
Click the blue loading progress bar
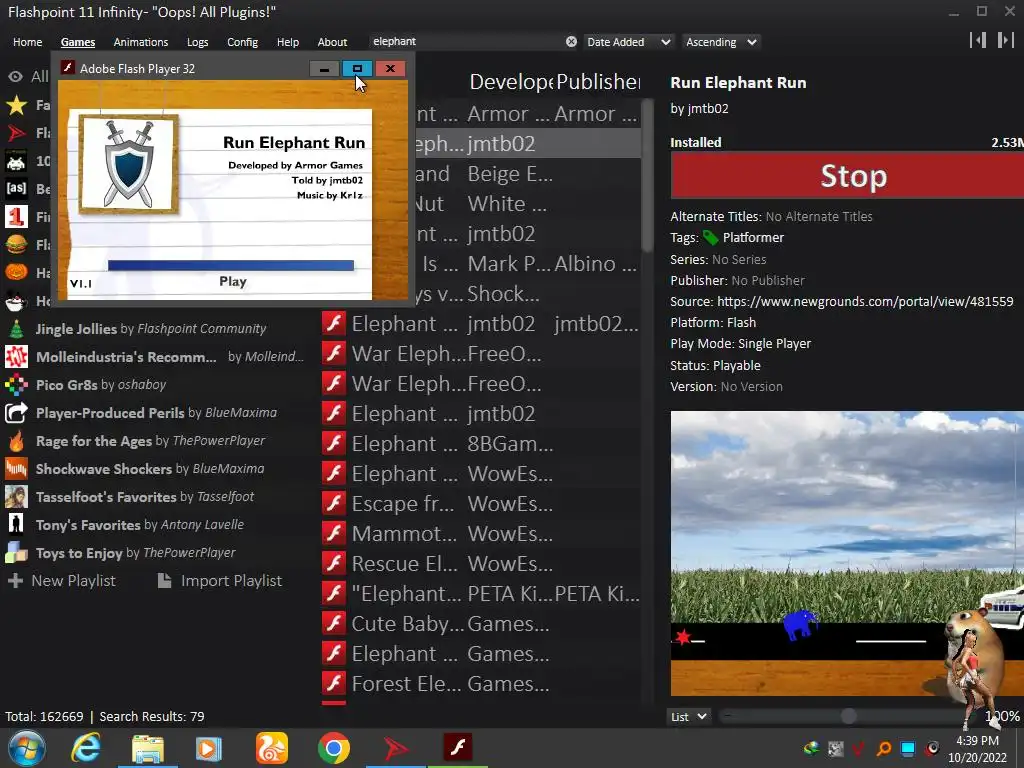click(231, 265)
